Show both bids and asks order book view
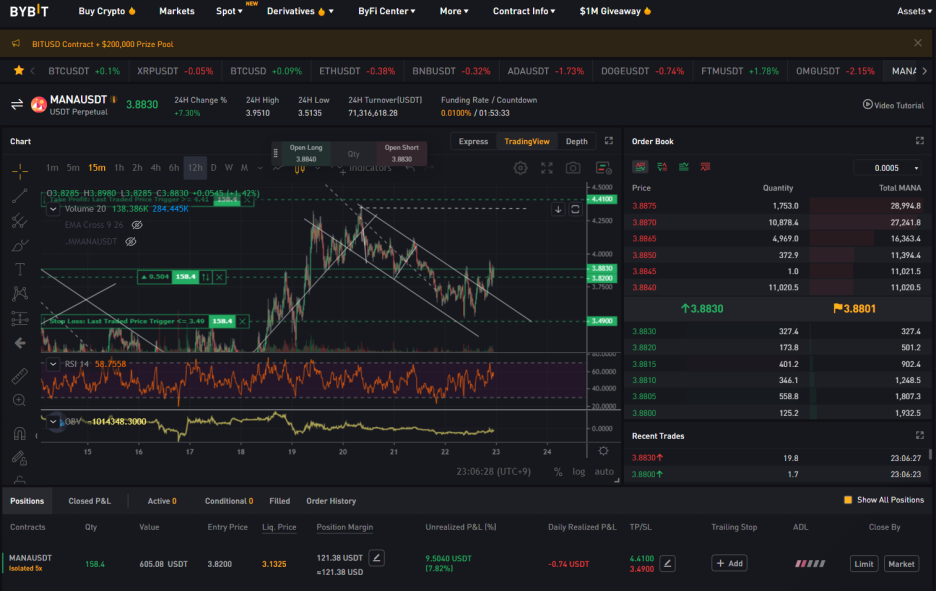The height and width of the screenshot is (591, 936). 640,167
